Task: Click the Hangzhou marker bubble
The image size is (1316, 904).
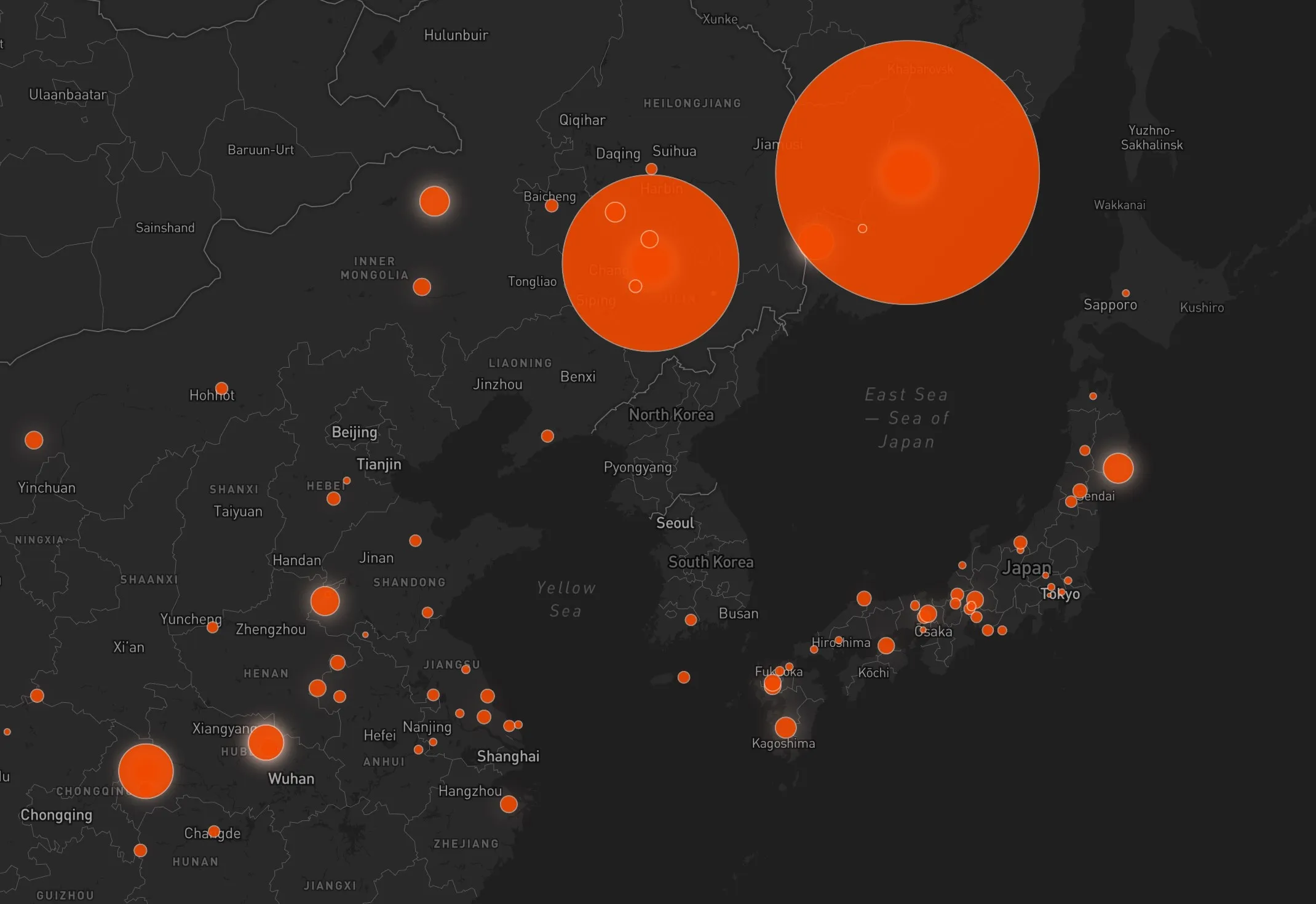Action: coord(508,803)
